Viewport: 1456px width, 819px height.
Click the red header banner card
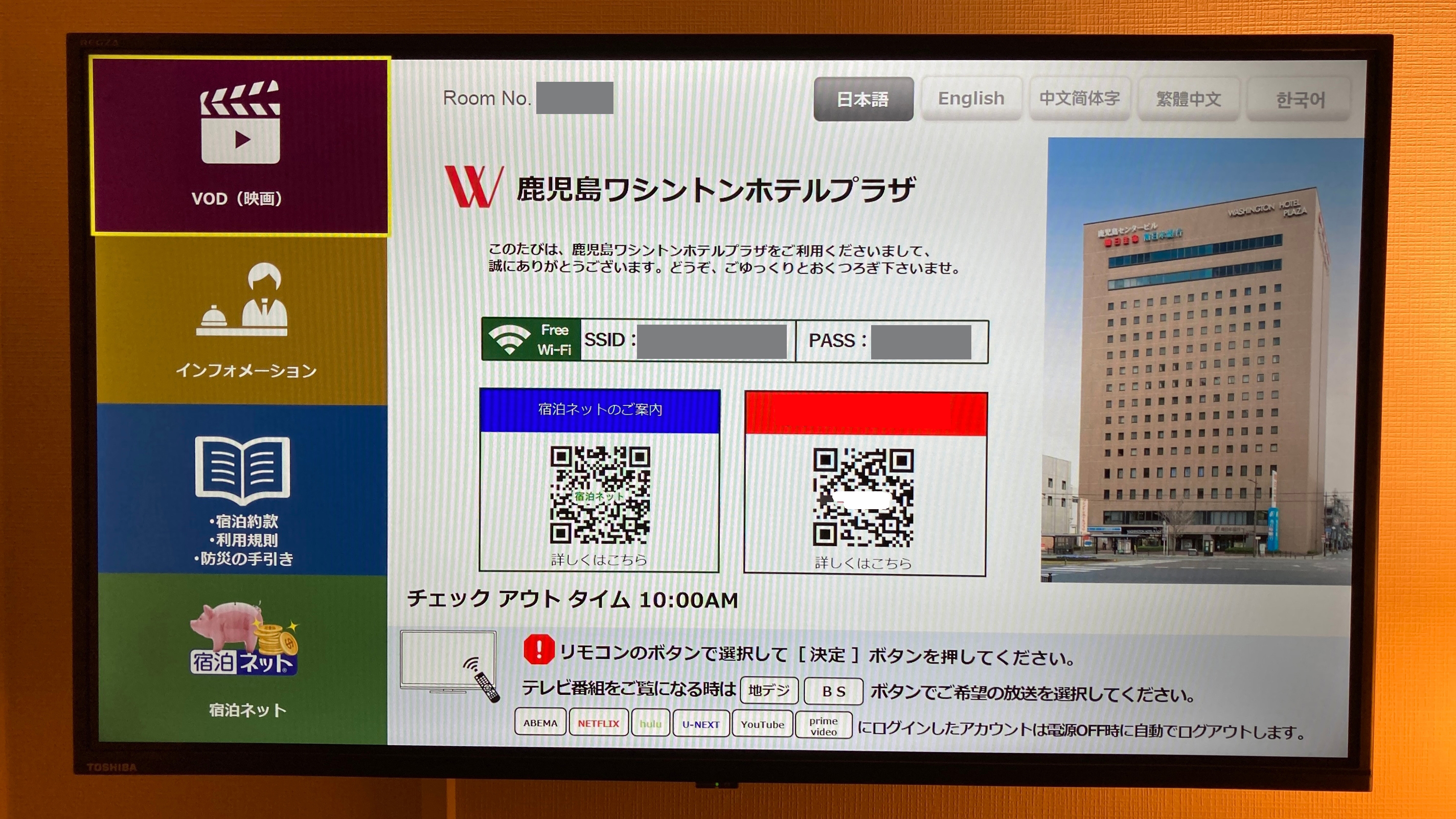tap(866, 414)
